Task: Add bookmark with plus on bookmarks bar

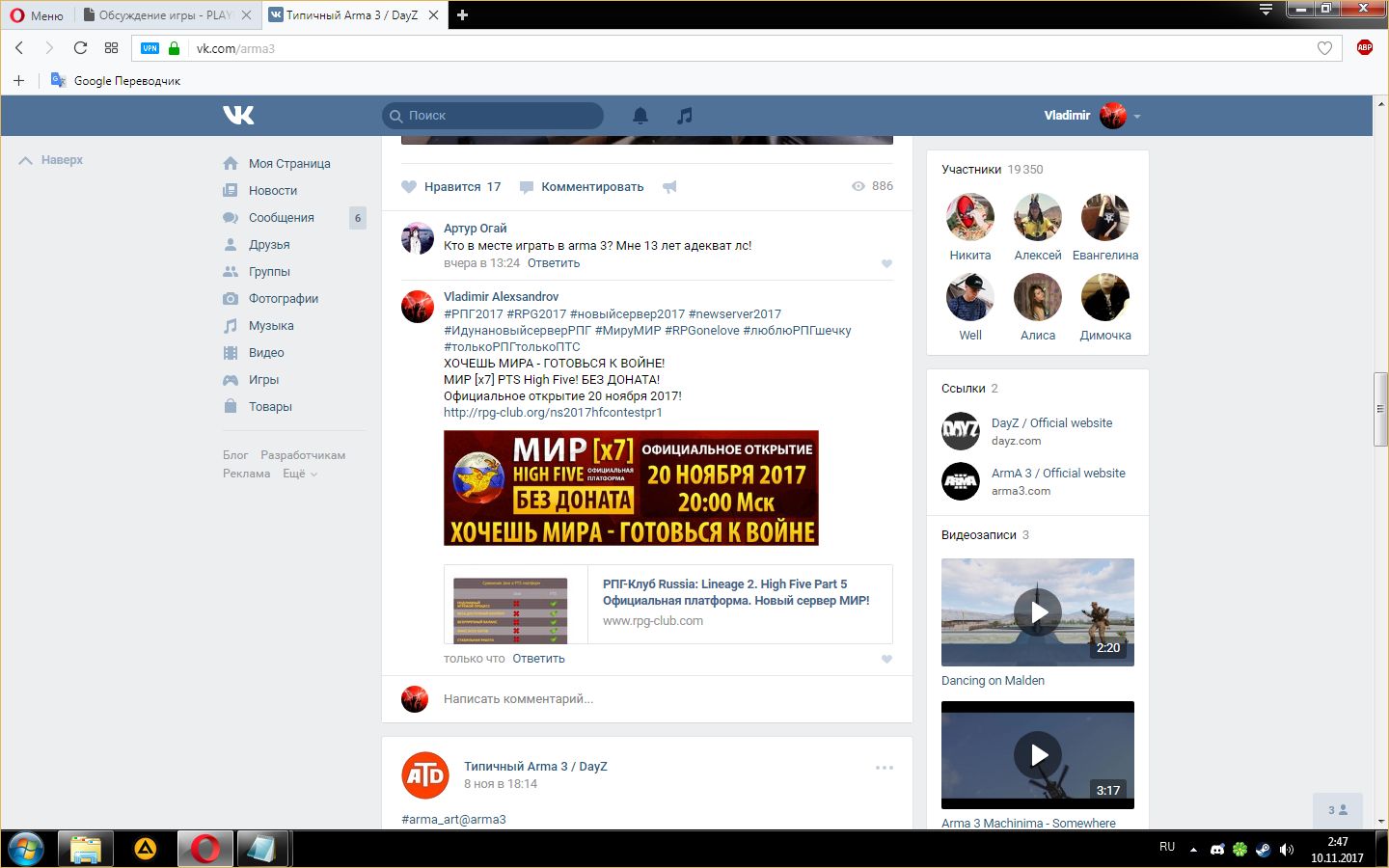Action: [x=18, y=80]
